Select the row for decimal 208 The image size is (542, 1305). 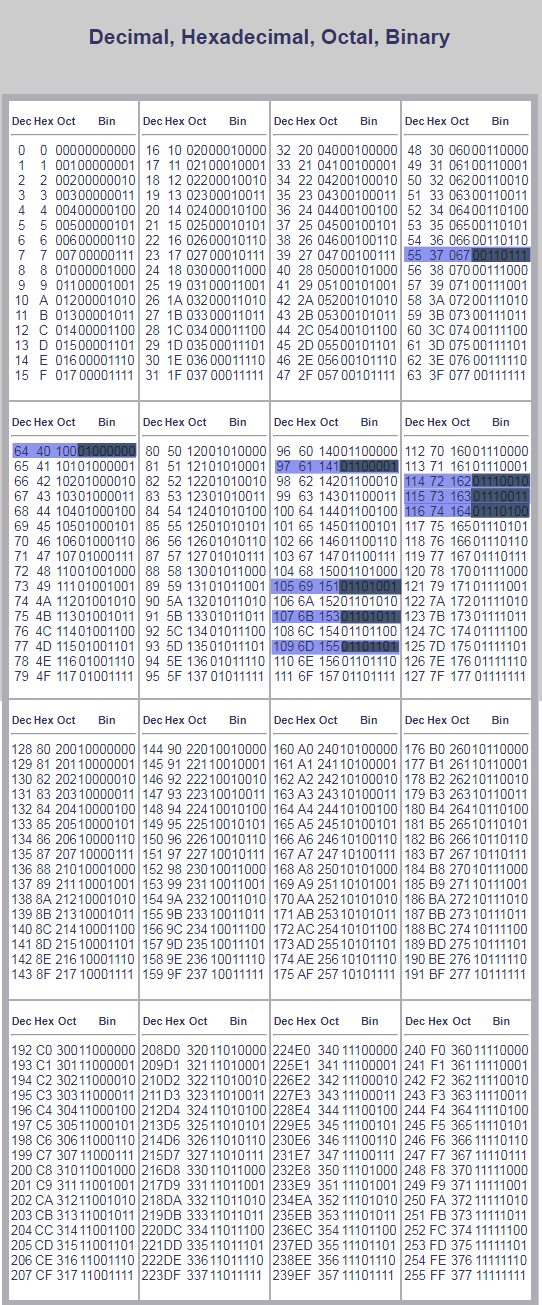click(x=205, y=1050)
